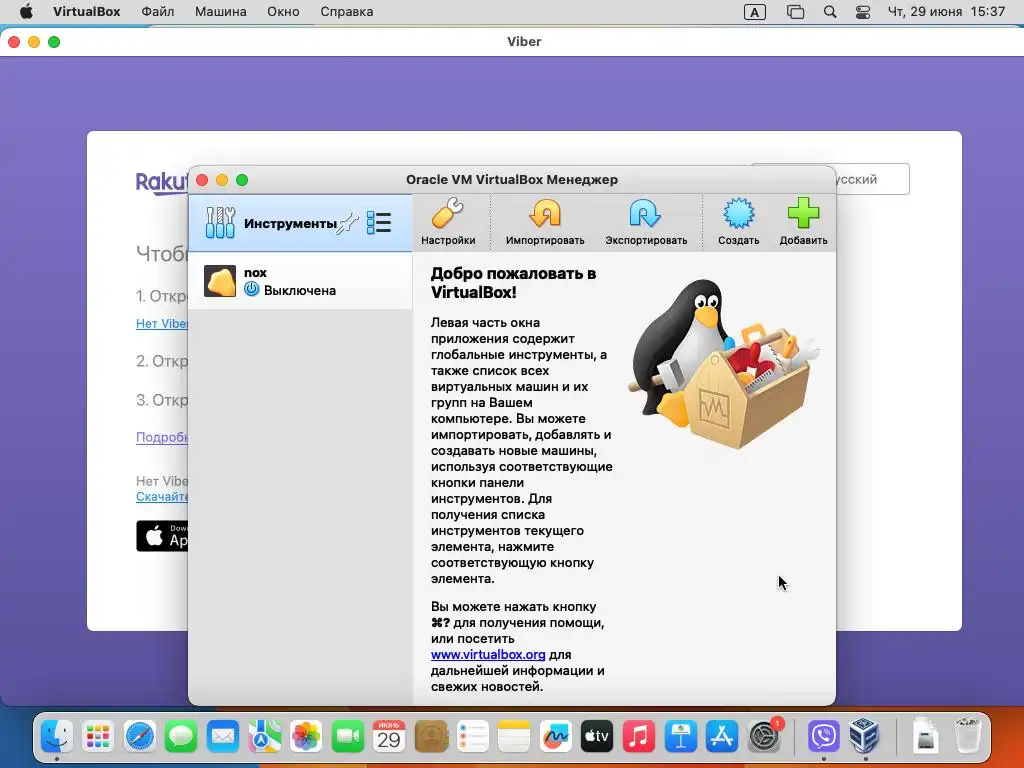Image resolution: width=1024 pixels, height=768 pixels.
Task: Click the Stage Manager menu bar icon
Action: point(795,12)
